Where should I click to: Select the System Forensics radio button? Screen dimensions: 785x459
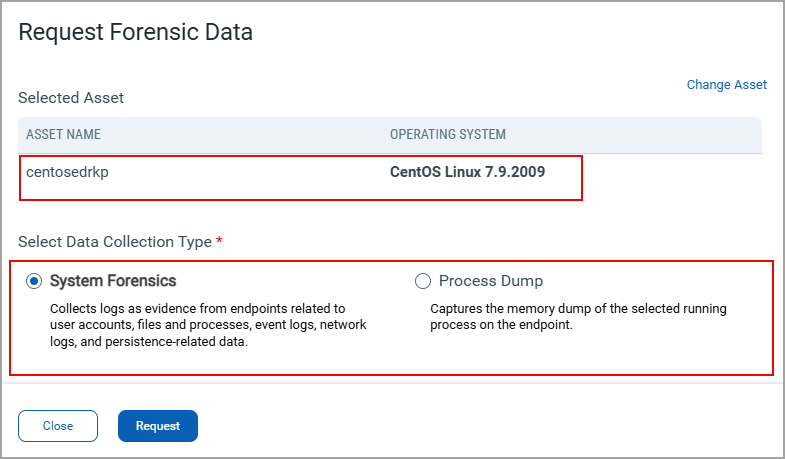click(34, 281)
